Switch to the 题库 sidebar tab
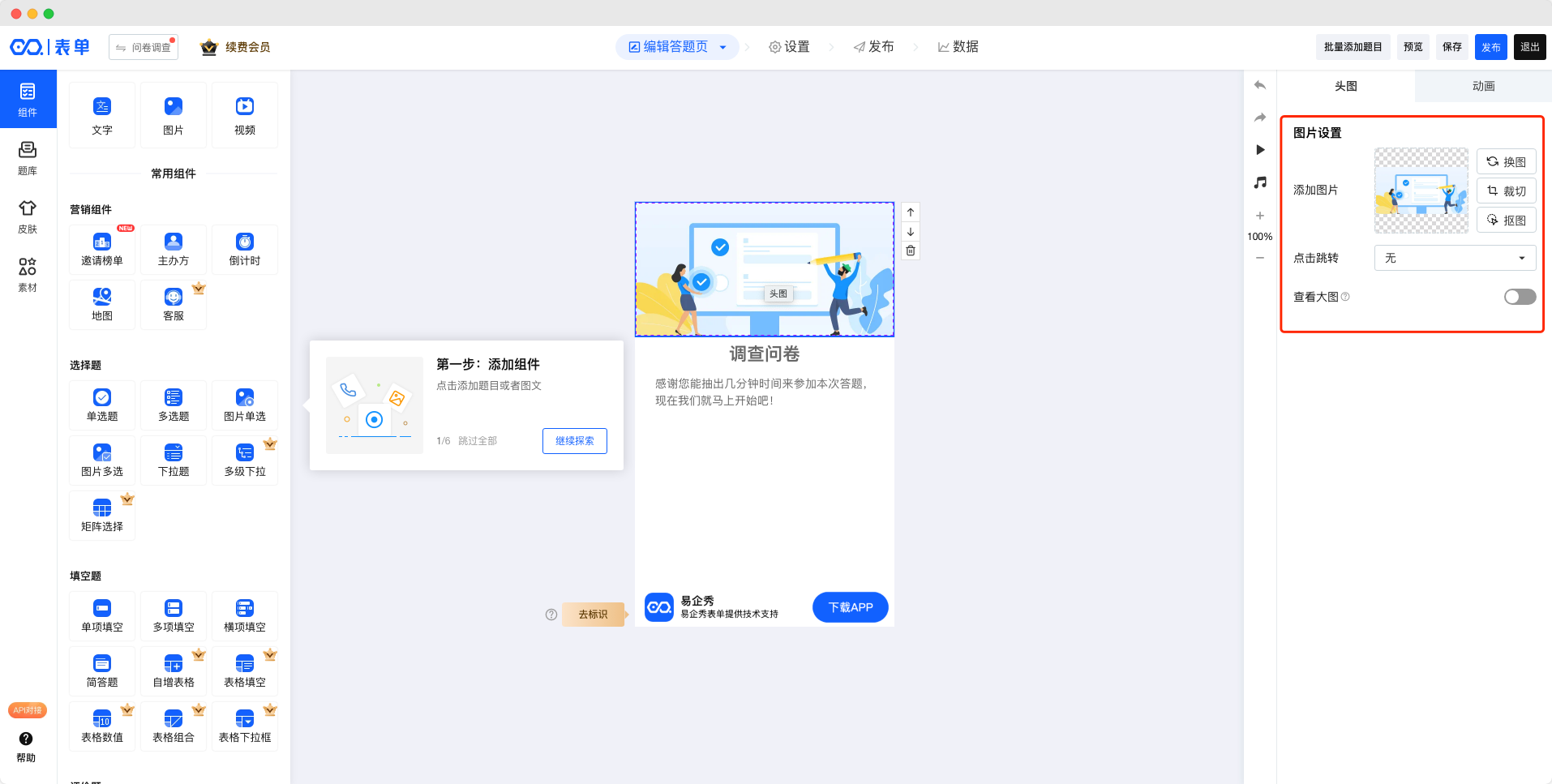 pyautogui.click(x=28, y=158)
